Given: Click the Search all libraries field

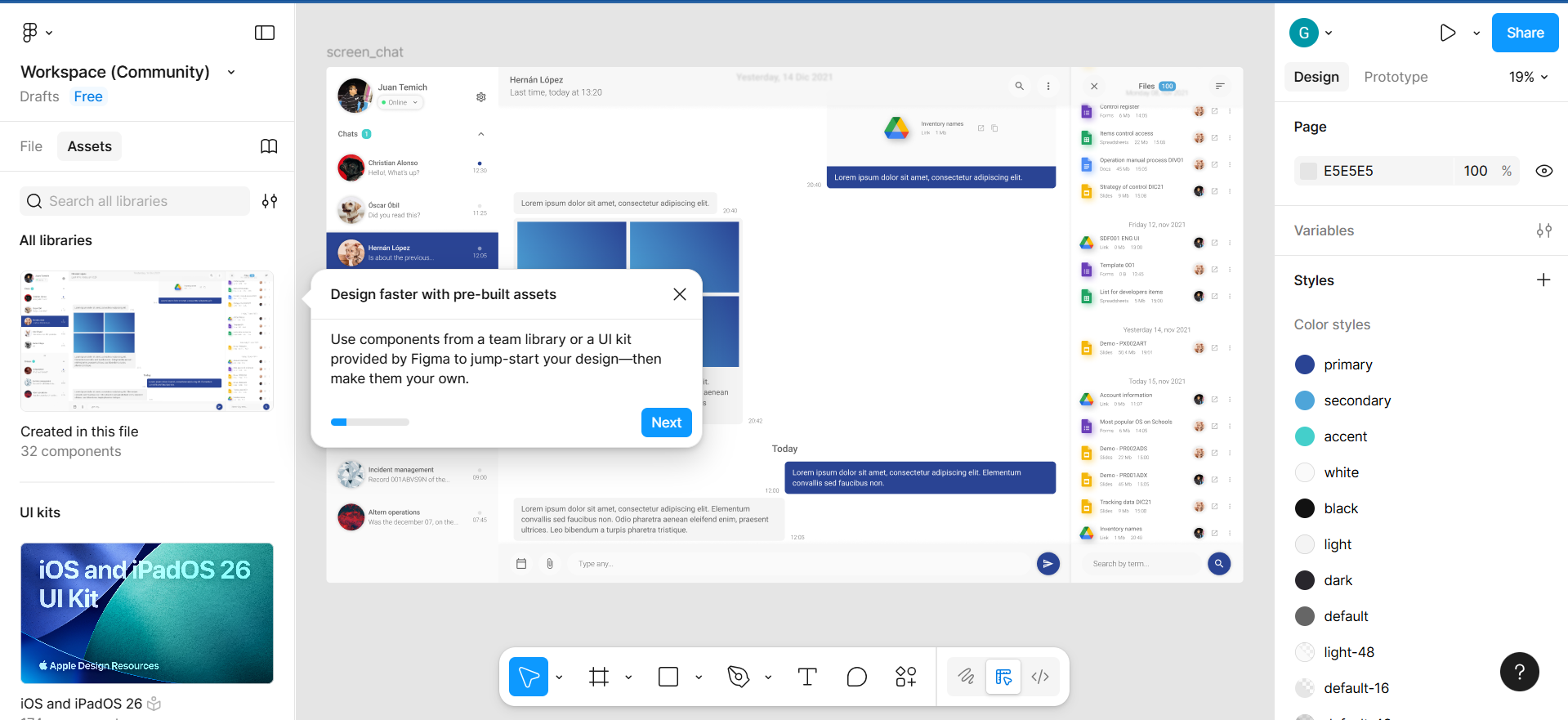Looking at the screenshot, I should pyautogui.click(x=135, y=201).
